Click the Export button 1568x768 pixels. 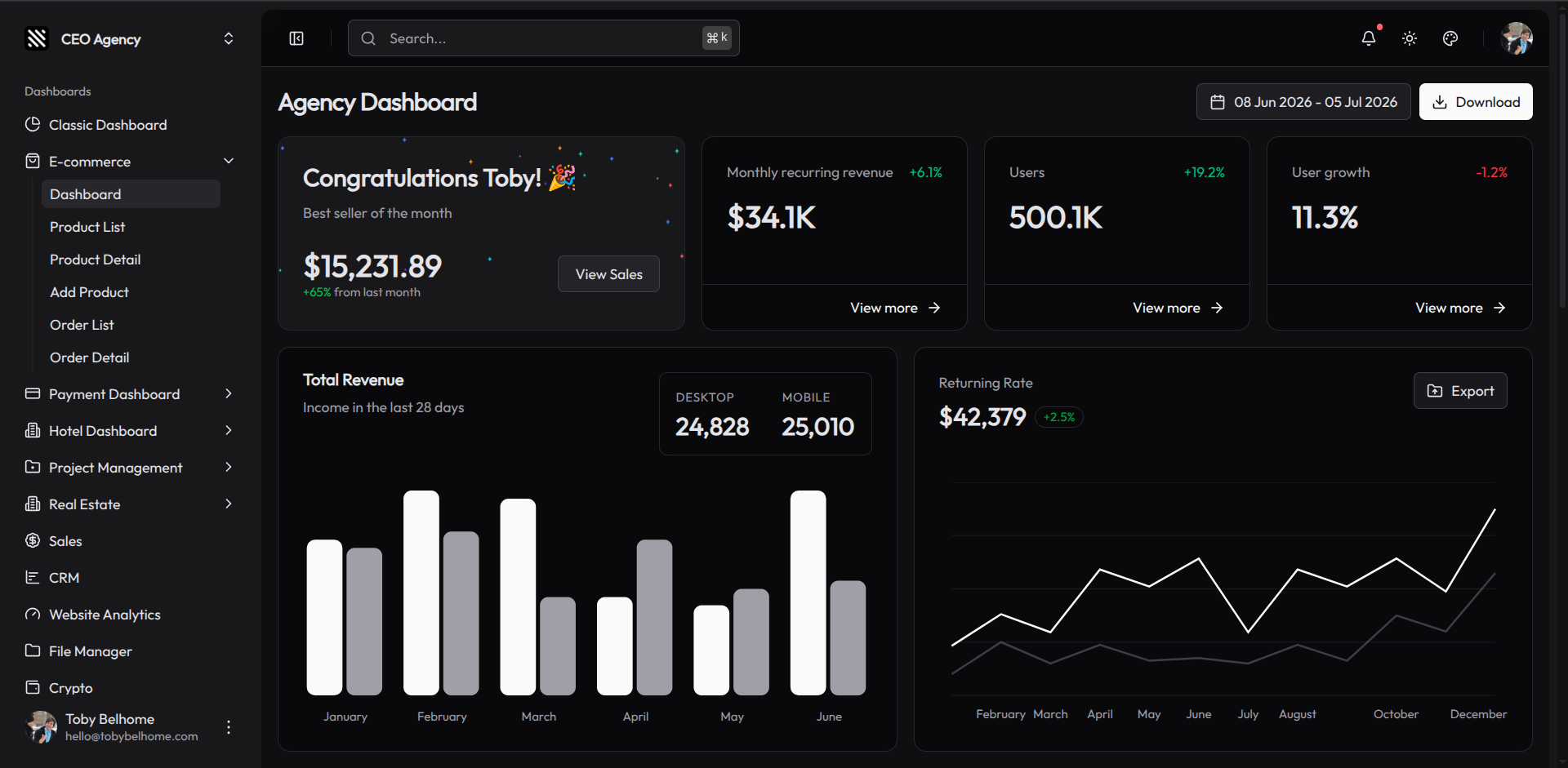1460,391
